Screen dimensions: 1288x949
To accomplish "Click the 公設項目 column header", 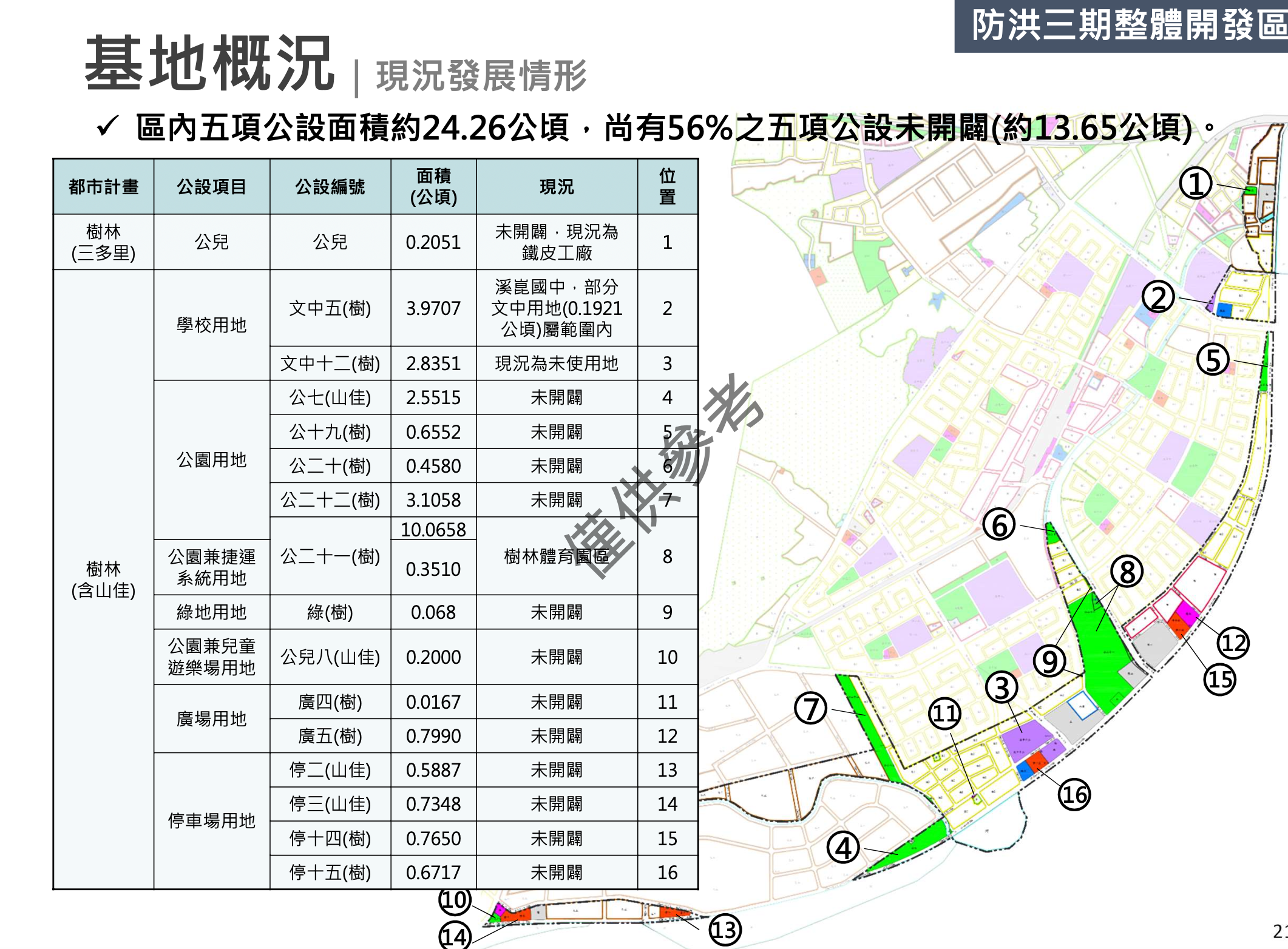I will click(x=212, y=187).
